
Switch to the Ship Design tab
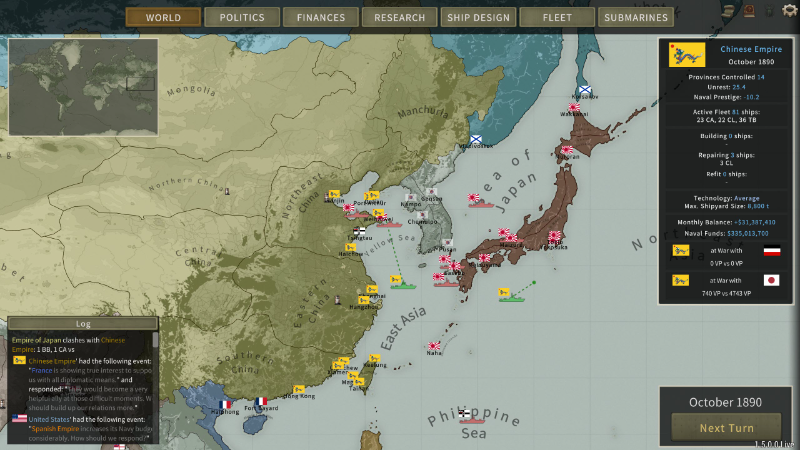click(x=476, y=17)
